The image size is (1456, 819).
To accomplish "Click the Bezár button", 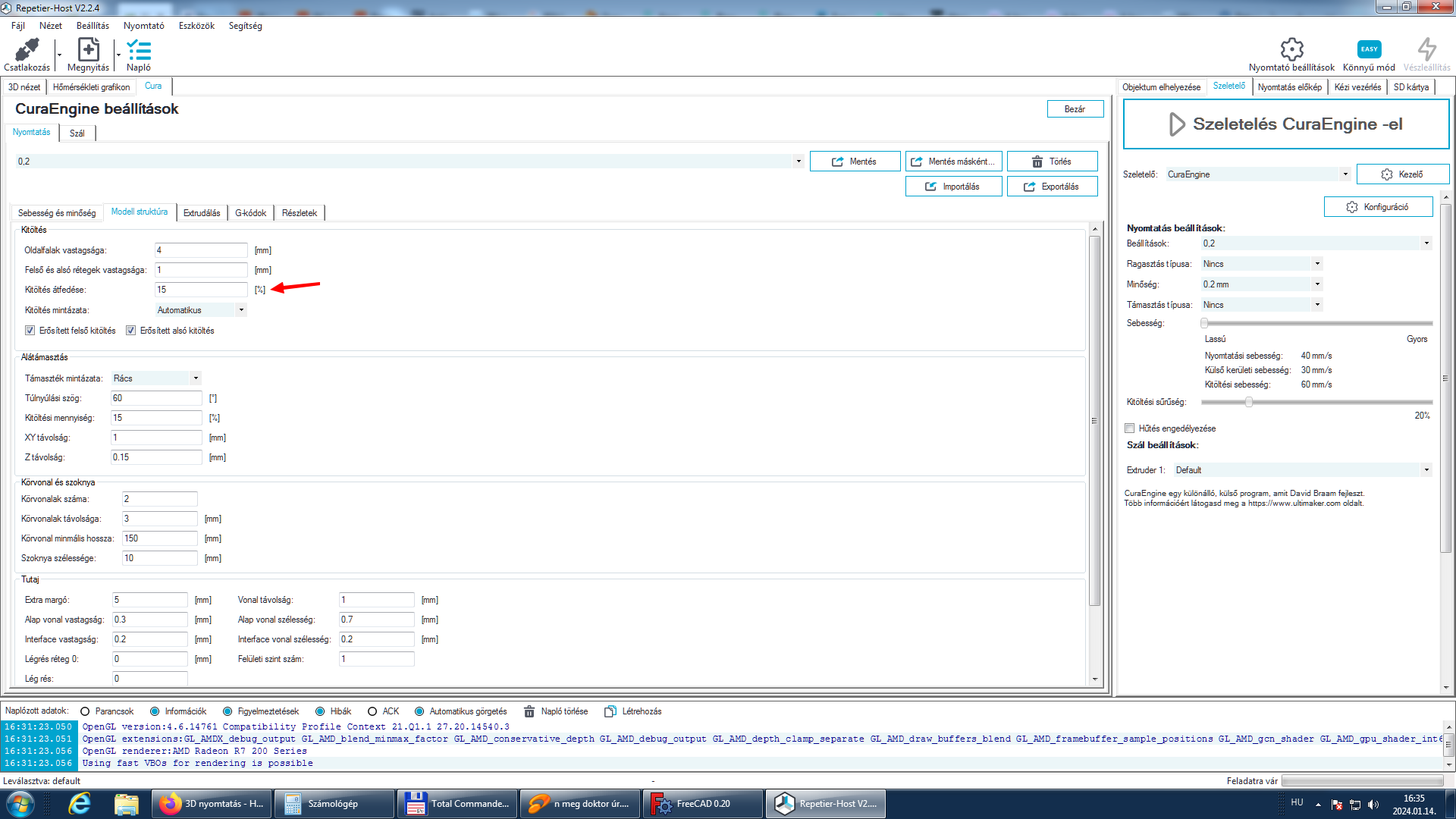I will (1075, 109).
